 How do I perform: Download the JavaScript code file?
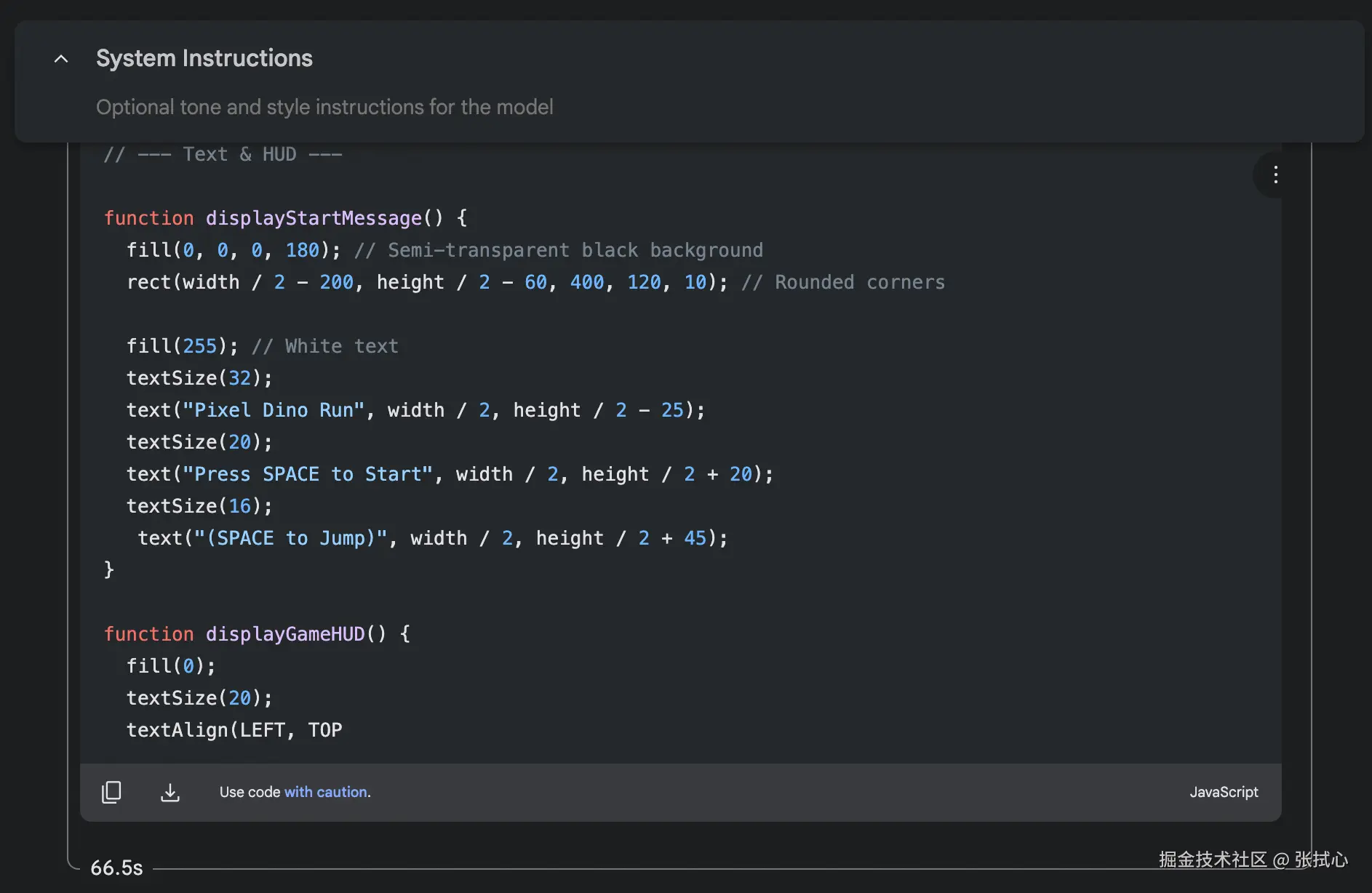[169, 792]
